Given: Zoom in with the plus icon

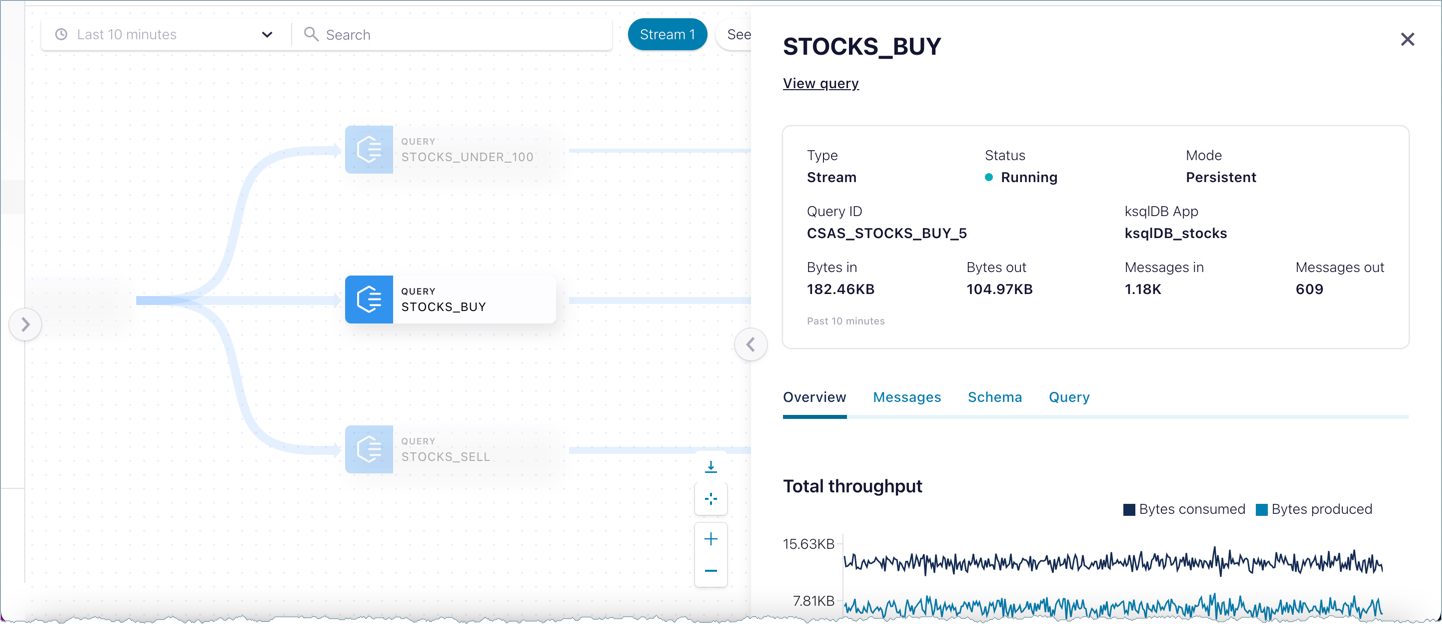Looking at the screenshot, I should (711, 539).
